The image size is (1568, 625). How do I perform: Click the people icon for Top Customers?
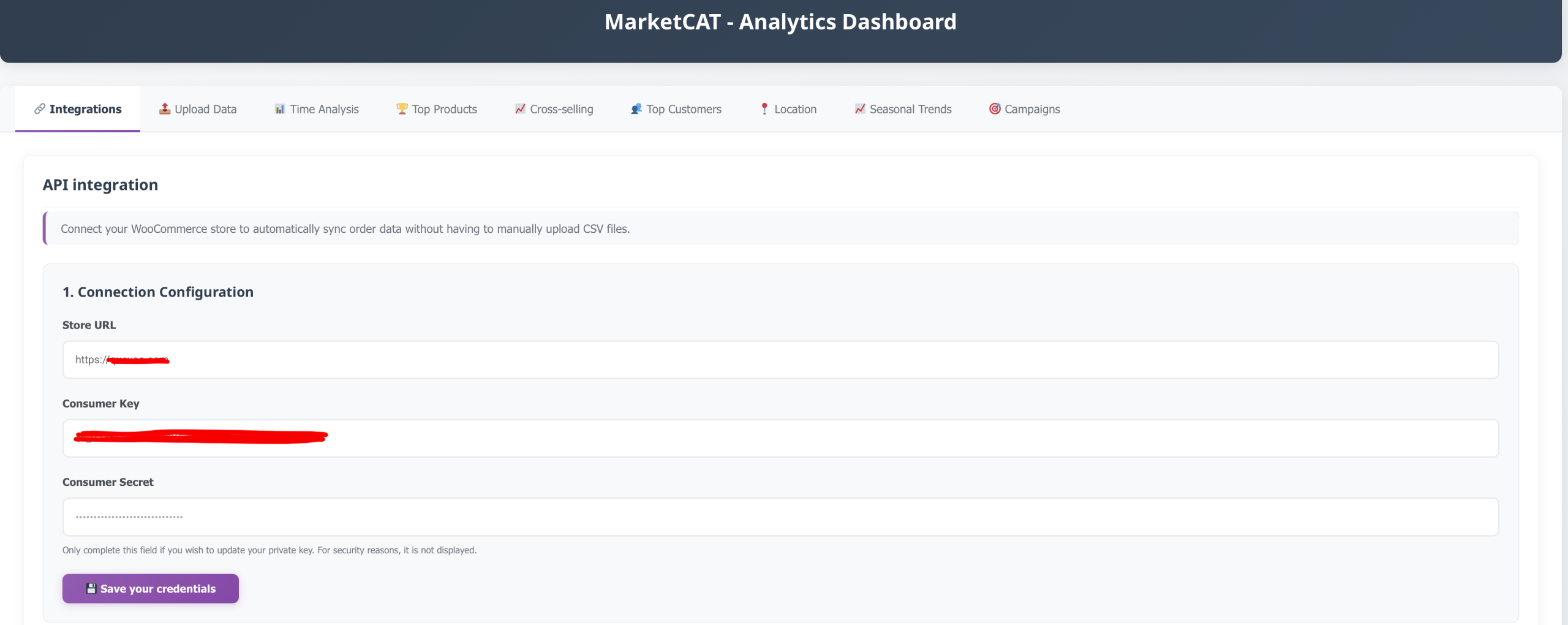point(636,109)
